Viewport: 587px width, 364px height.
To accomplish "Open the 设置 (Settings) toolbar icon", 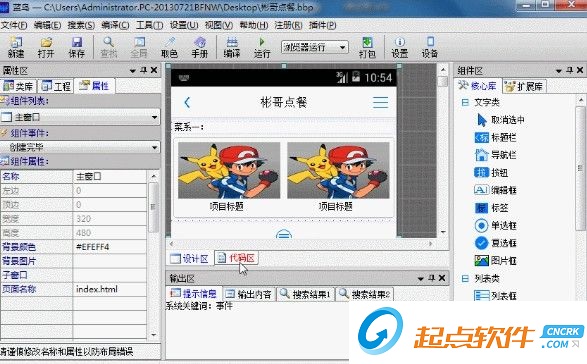I will pos(399,47).
